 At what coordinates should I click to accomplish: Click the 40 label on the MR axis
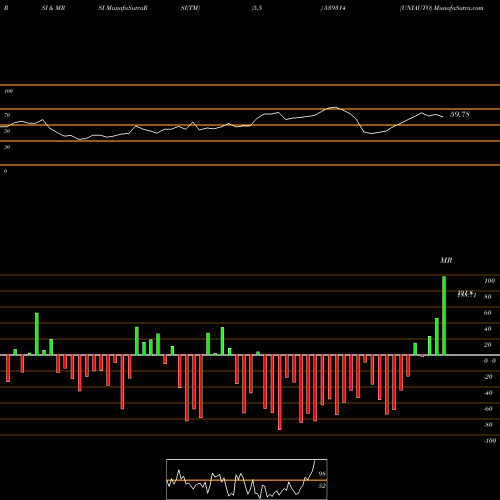pyautogui.click(x=488, y=329)
